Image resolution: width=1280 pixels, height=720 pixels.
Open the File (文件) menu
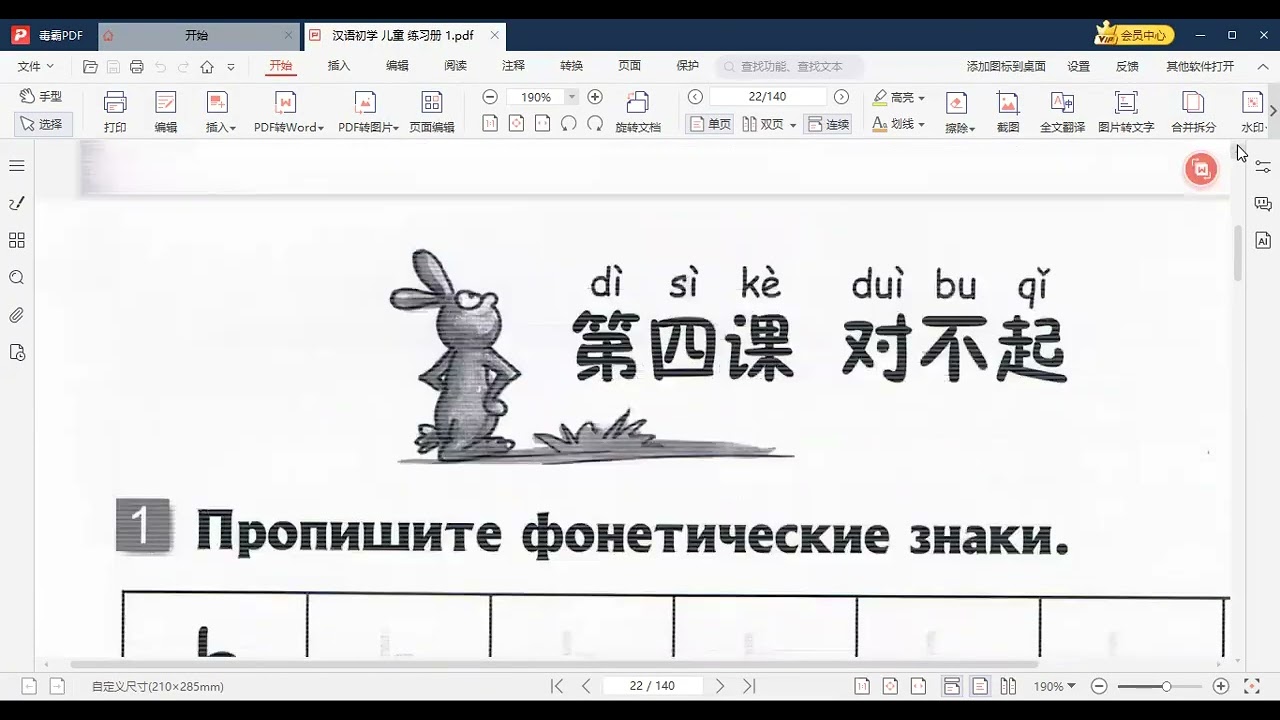point(35,66)
